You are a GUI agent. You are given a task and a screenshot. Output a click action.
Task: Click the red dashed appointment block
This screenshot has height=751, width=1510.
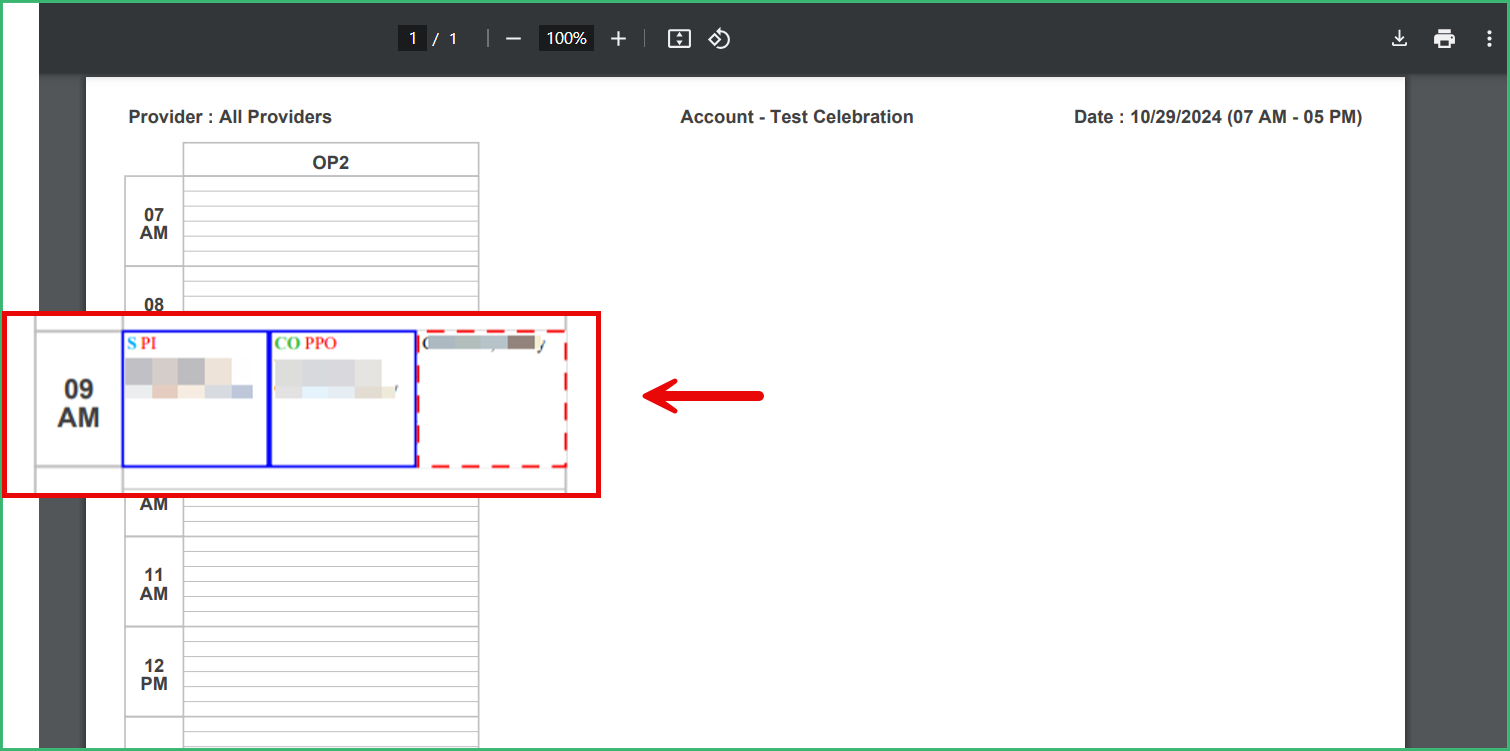(492, 399)
